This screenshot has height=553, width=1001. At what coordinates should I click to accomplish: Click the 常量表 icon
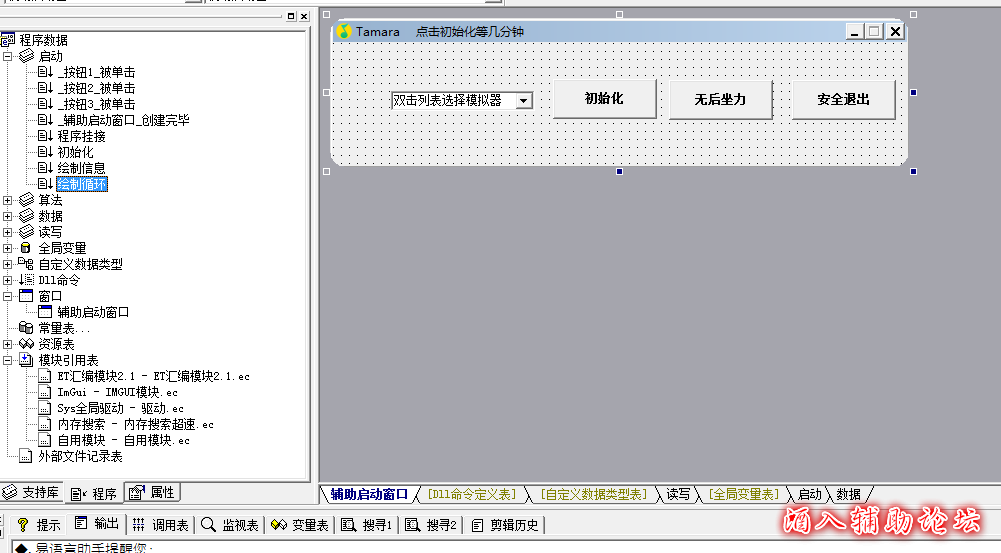26,328
